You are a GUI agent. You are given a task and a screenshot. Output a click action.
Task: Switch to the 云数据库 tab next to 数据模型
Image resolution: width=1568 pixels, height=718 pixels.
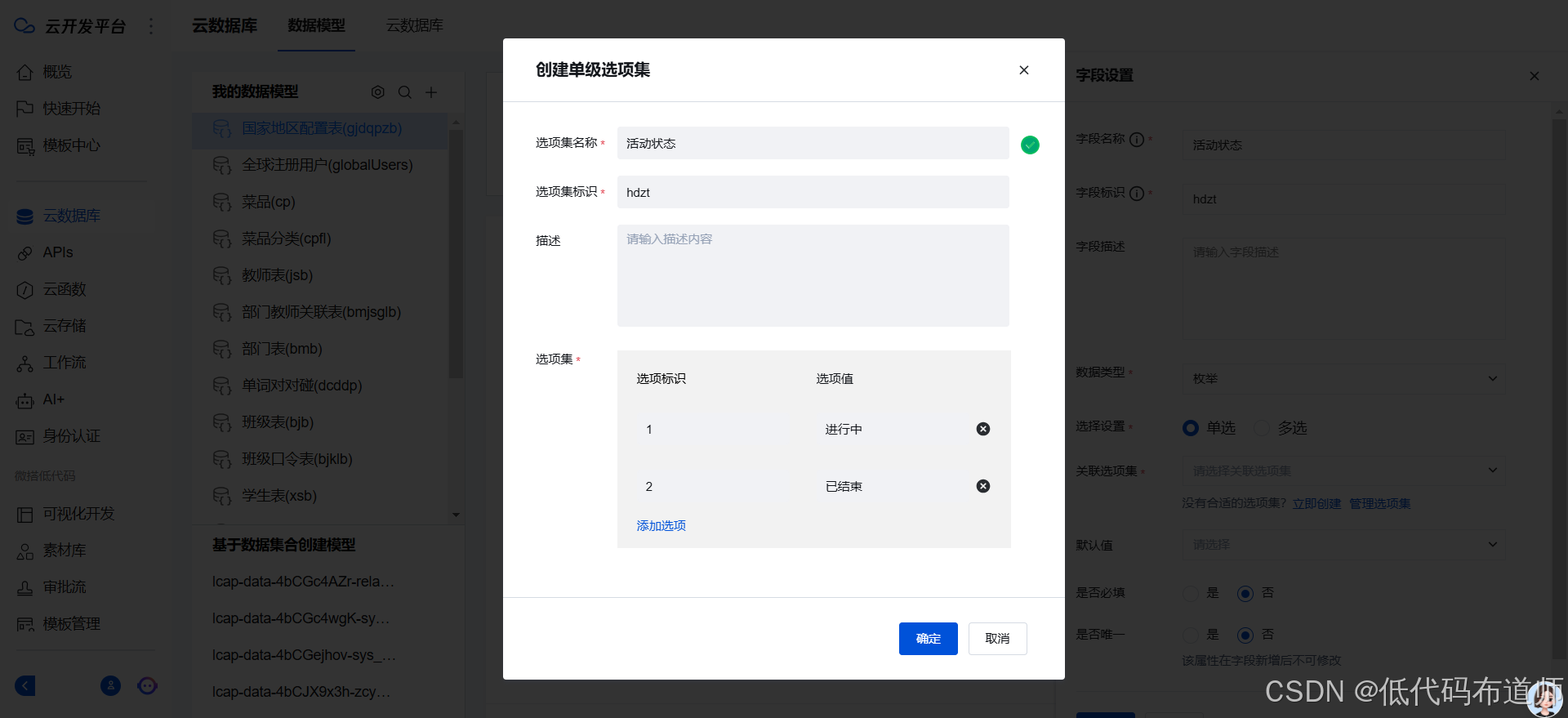[x=415, y=26]
